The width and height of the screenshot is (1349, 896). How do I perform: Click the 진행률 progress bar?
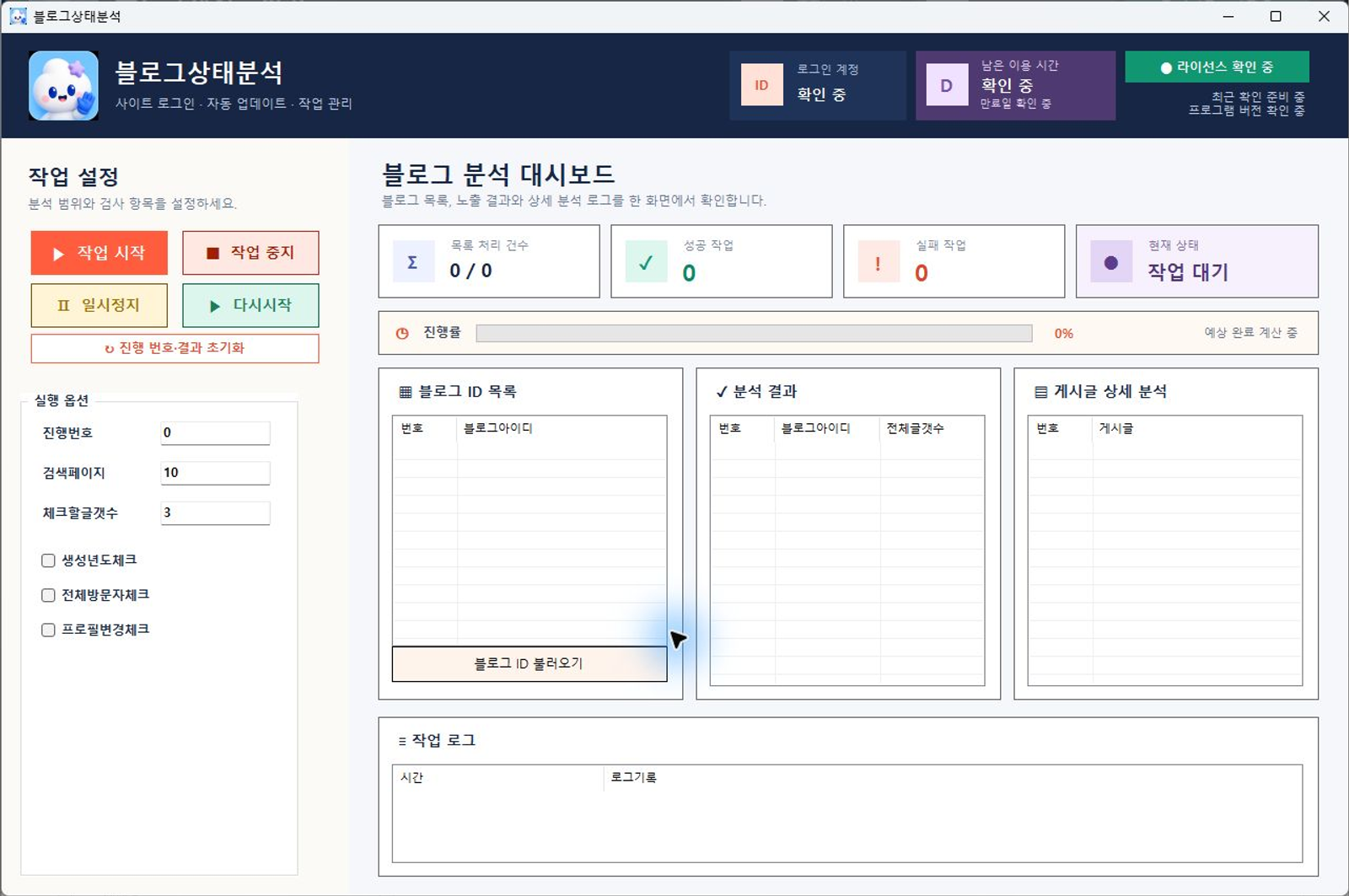point(754,334)
